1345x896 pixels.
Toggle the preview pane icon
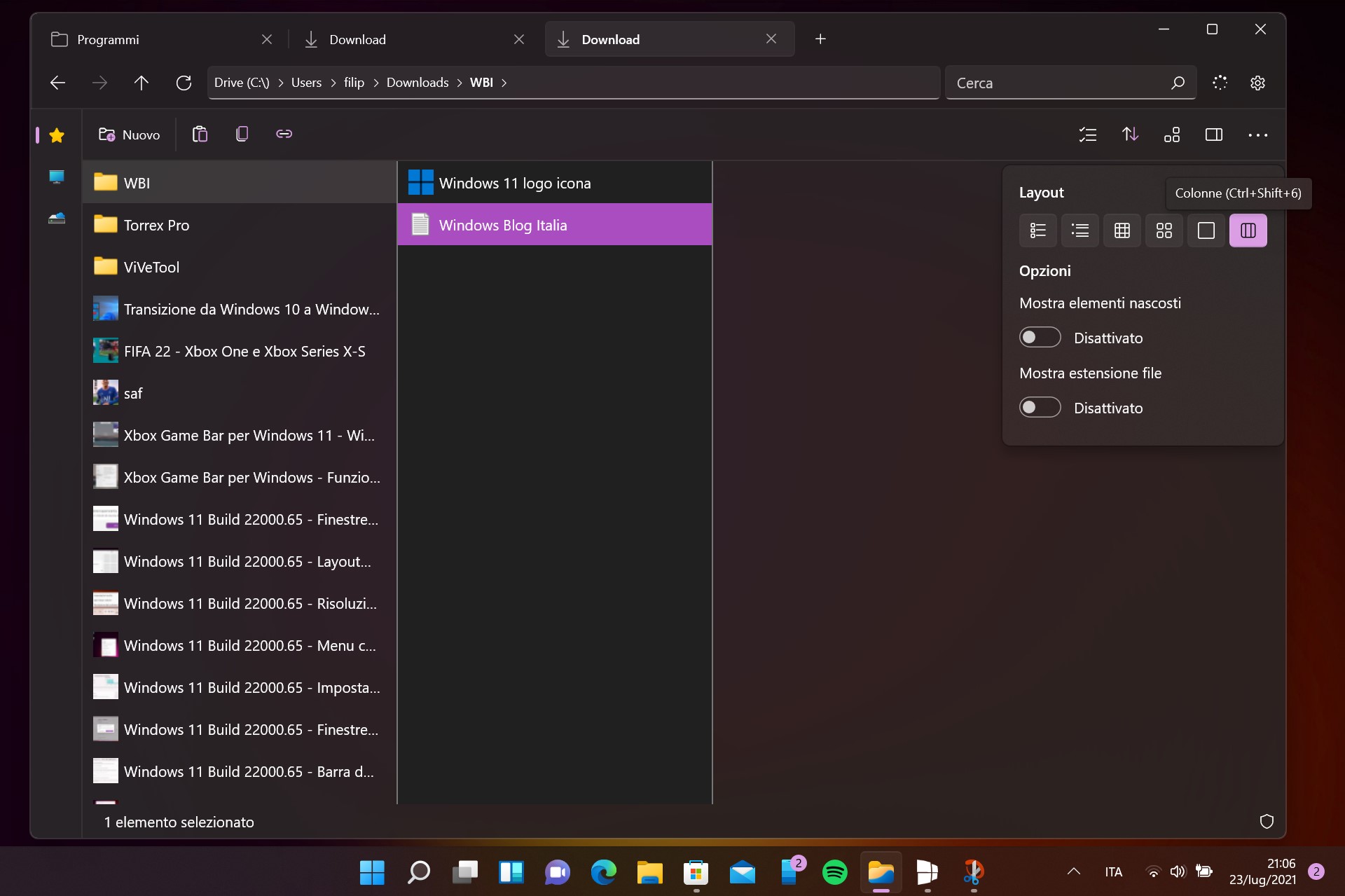[x=1214, y=135]
